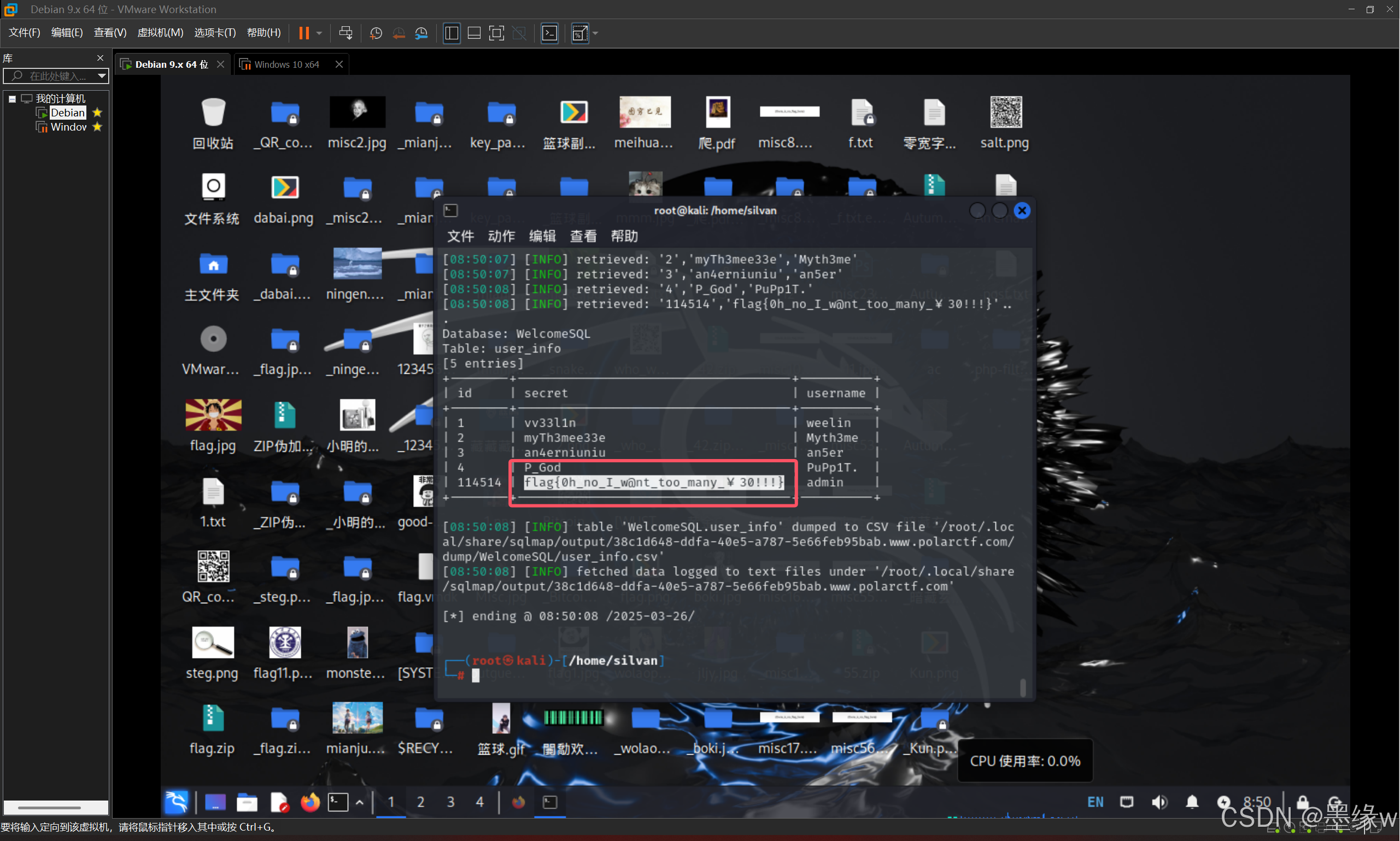Switch to the Windows 10 x64 tab
Viewport: 1400px width, 841px height.
pyautogui.click(x=286, y=64)
